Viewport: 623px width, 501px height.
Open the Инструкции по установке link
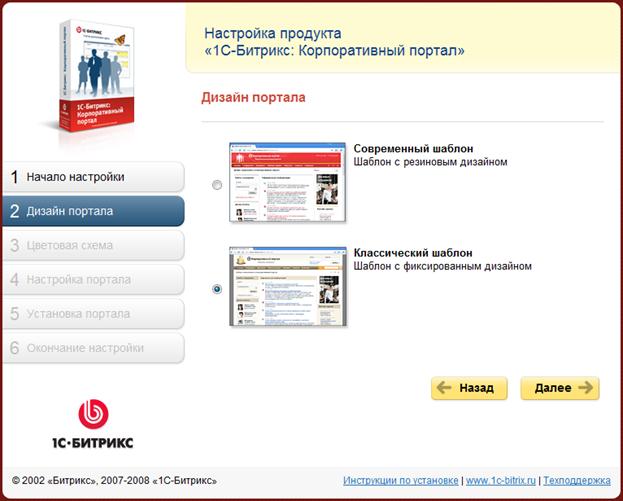point(400,480)
